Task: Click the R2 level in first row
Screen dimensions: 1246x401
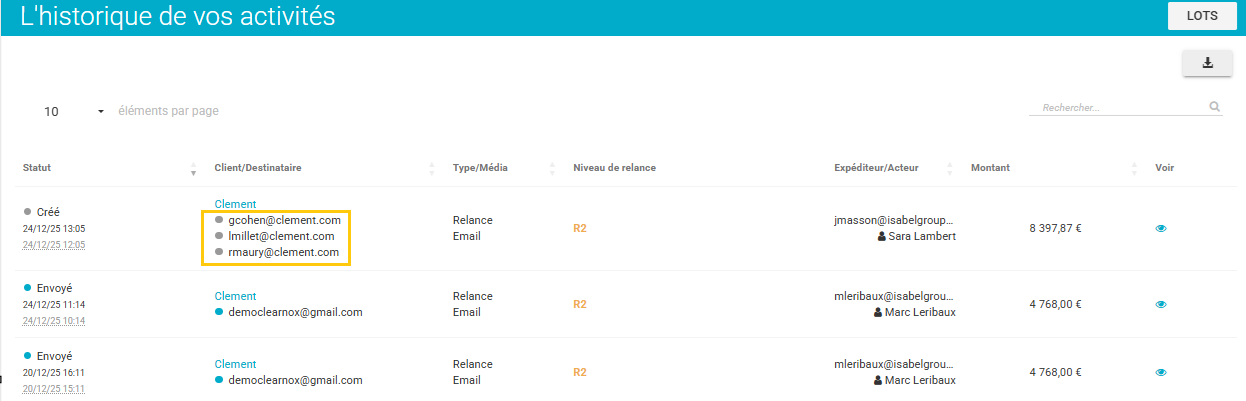Action: [x=580, y=228]
